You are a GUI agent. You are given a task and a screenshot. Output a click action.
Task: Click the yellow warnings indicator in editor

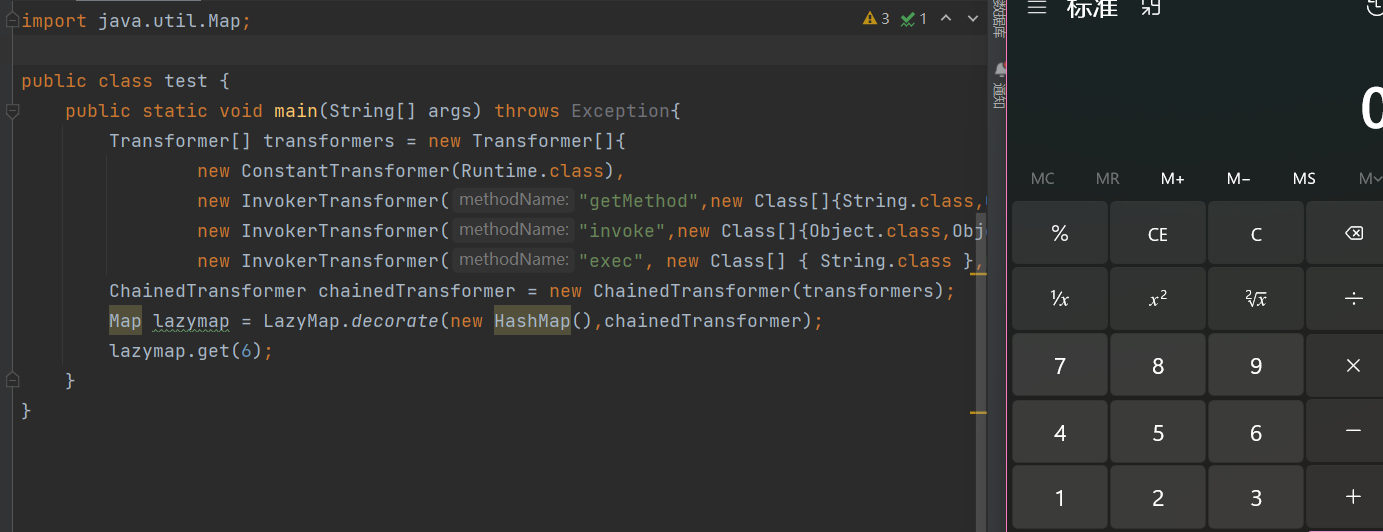click(x=875, y=19)
